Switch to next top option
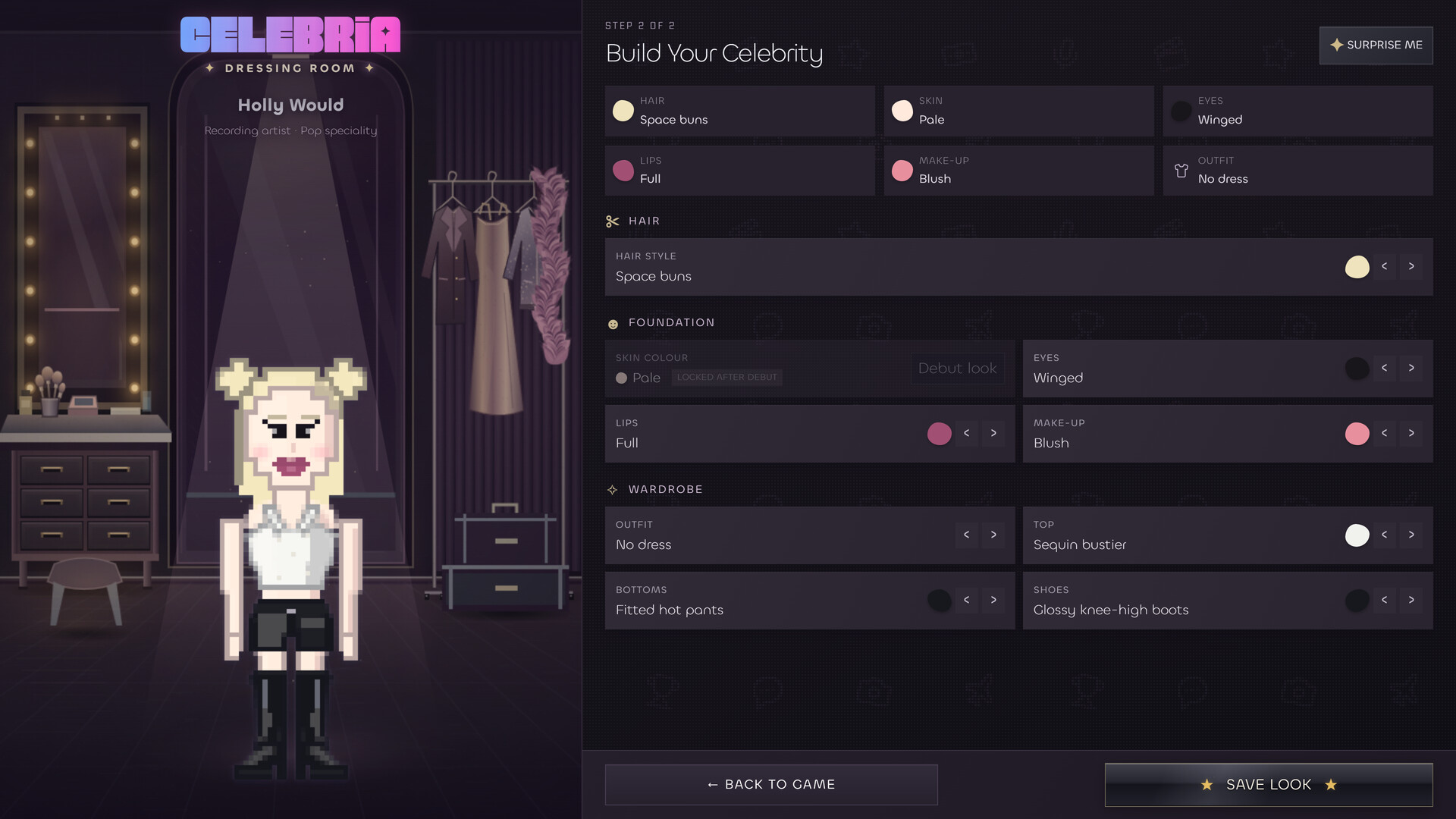This screenshot has height=819, width=1456. 1411,535
